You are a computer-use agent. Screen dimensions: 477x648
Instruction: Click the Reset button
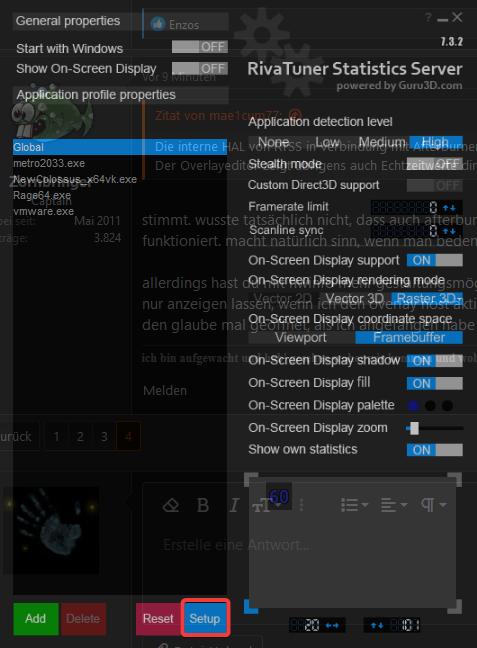click(x=158, y=619)
